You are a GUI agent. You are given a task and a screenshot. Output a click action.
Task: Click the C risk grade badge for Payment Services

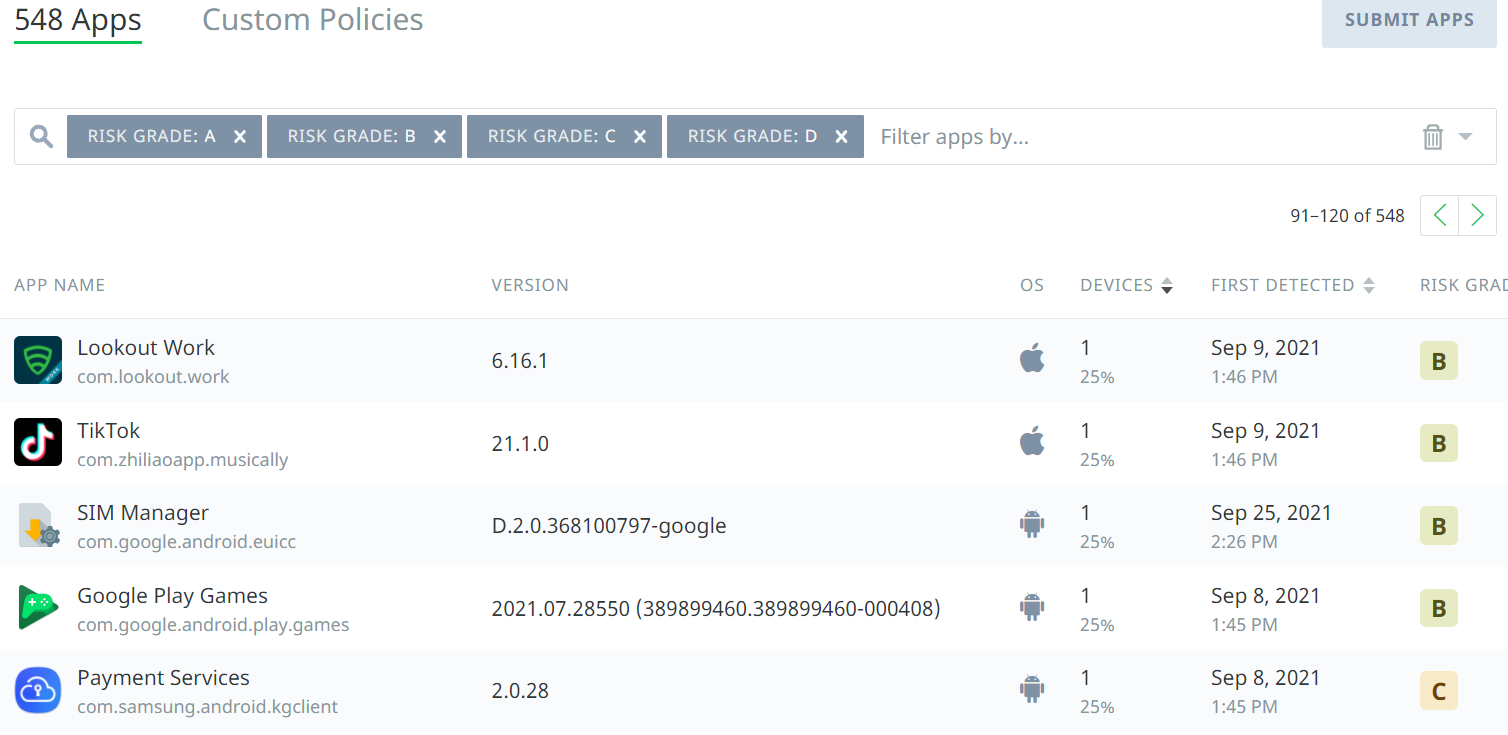(x=1439, y=691)
